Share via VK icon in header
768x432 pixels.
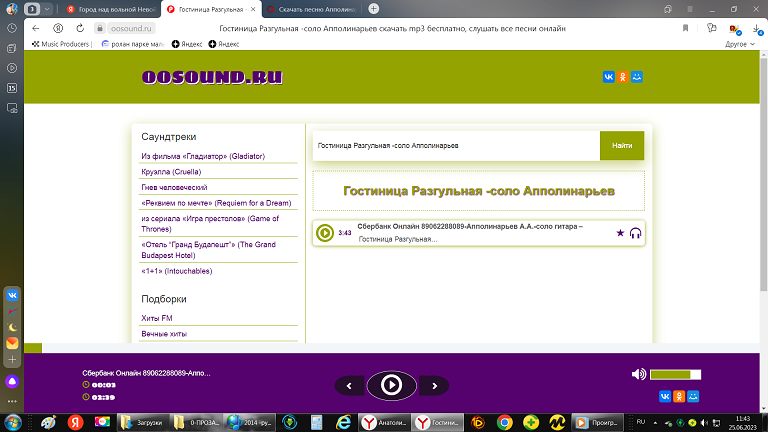(x=608, y=77)
